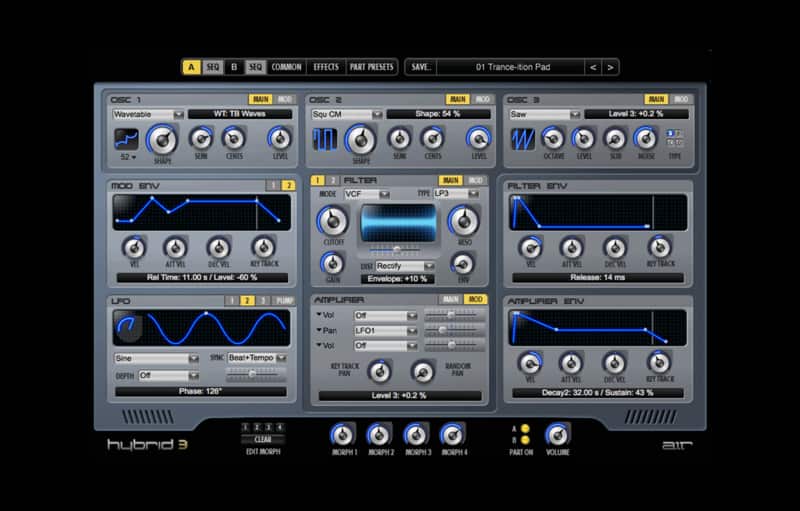Click the Filter Env knob
The width and height of the screenshot is (800, 511).
coord(463,264)
